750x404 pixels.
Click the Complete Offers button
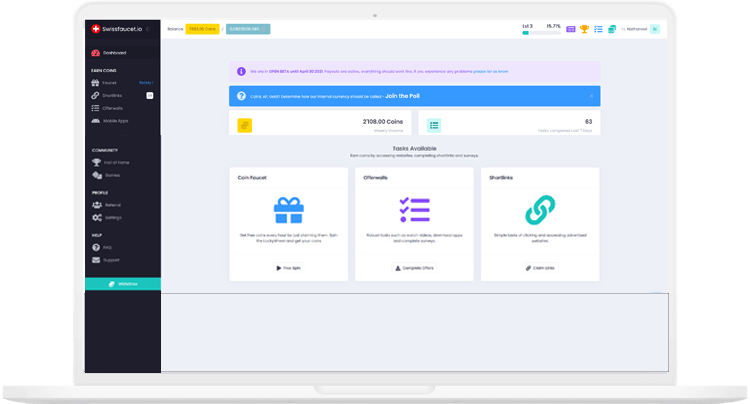tap(414, 268)
